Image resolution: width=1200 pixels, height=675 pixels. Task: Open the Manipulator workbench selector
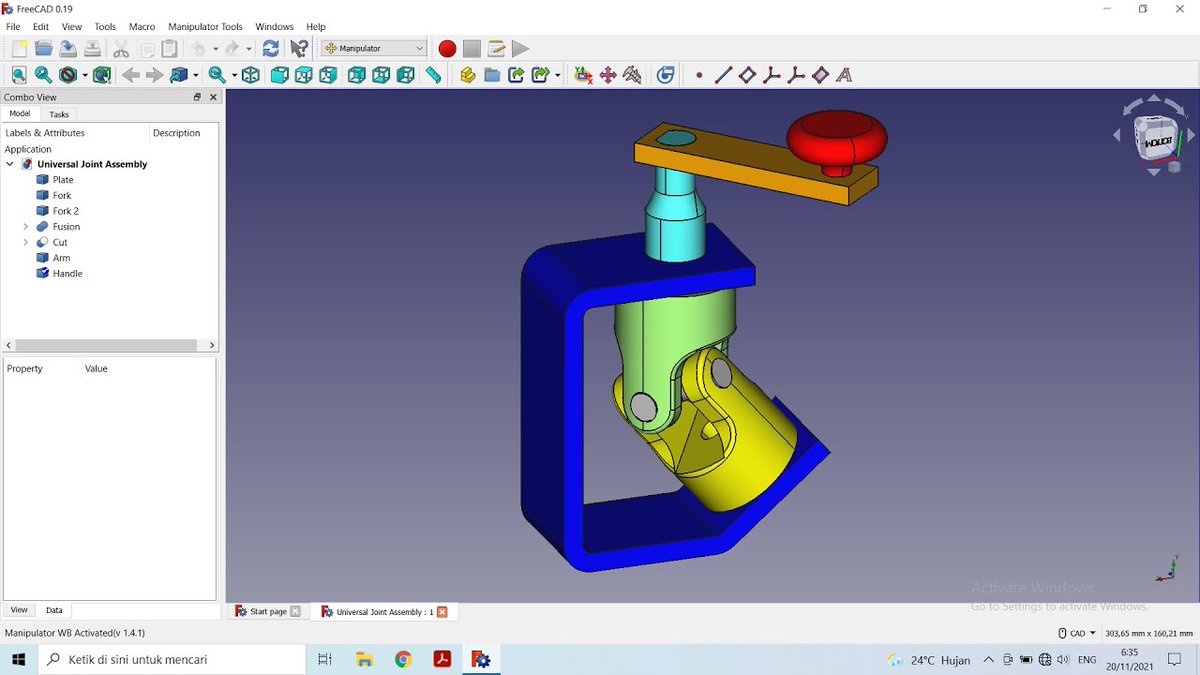[x=374, y=48]
